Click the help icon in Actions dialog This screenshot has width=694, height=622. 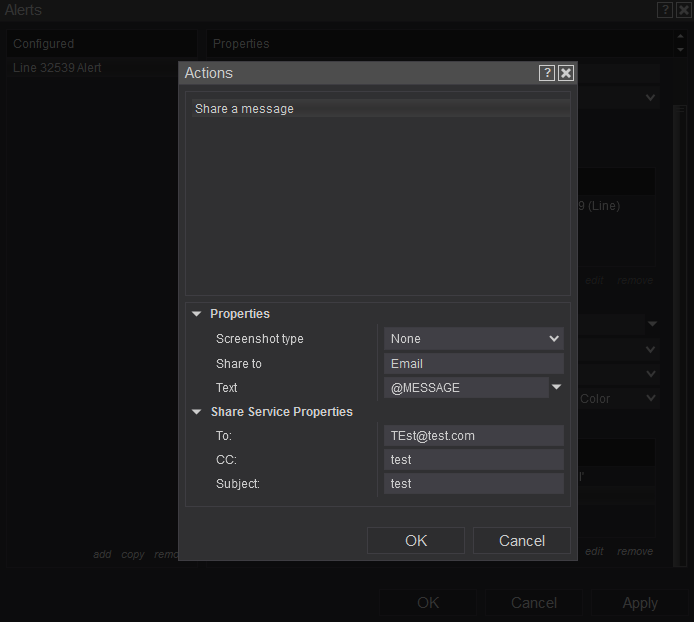coord(546,73)
